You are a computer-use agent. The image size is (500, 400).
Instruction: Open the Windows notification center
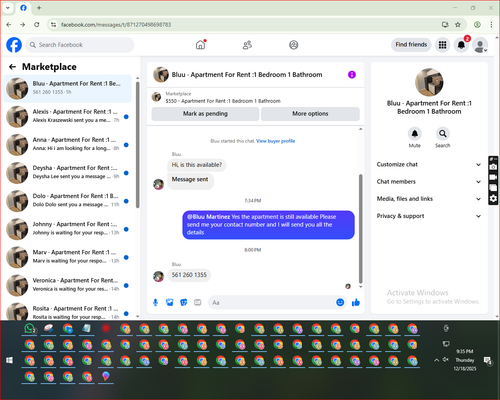pyautogui.click(x=488, y=360)
